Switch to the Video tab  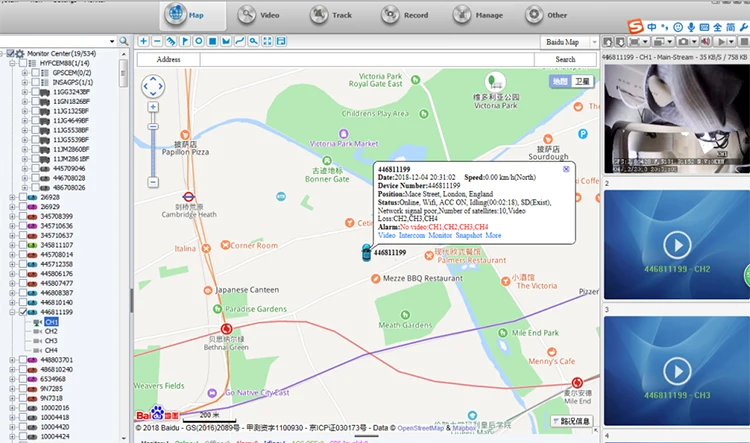point(259,15)
